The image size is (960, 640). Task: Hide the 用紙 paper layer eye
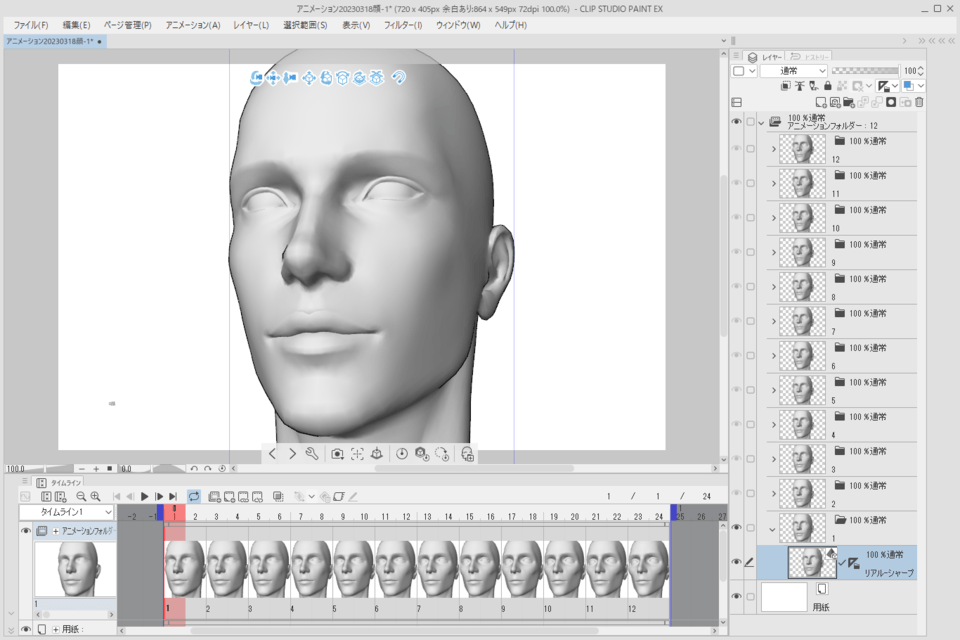737,597
